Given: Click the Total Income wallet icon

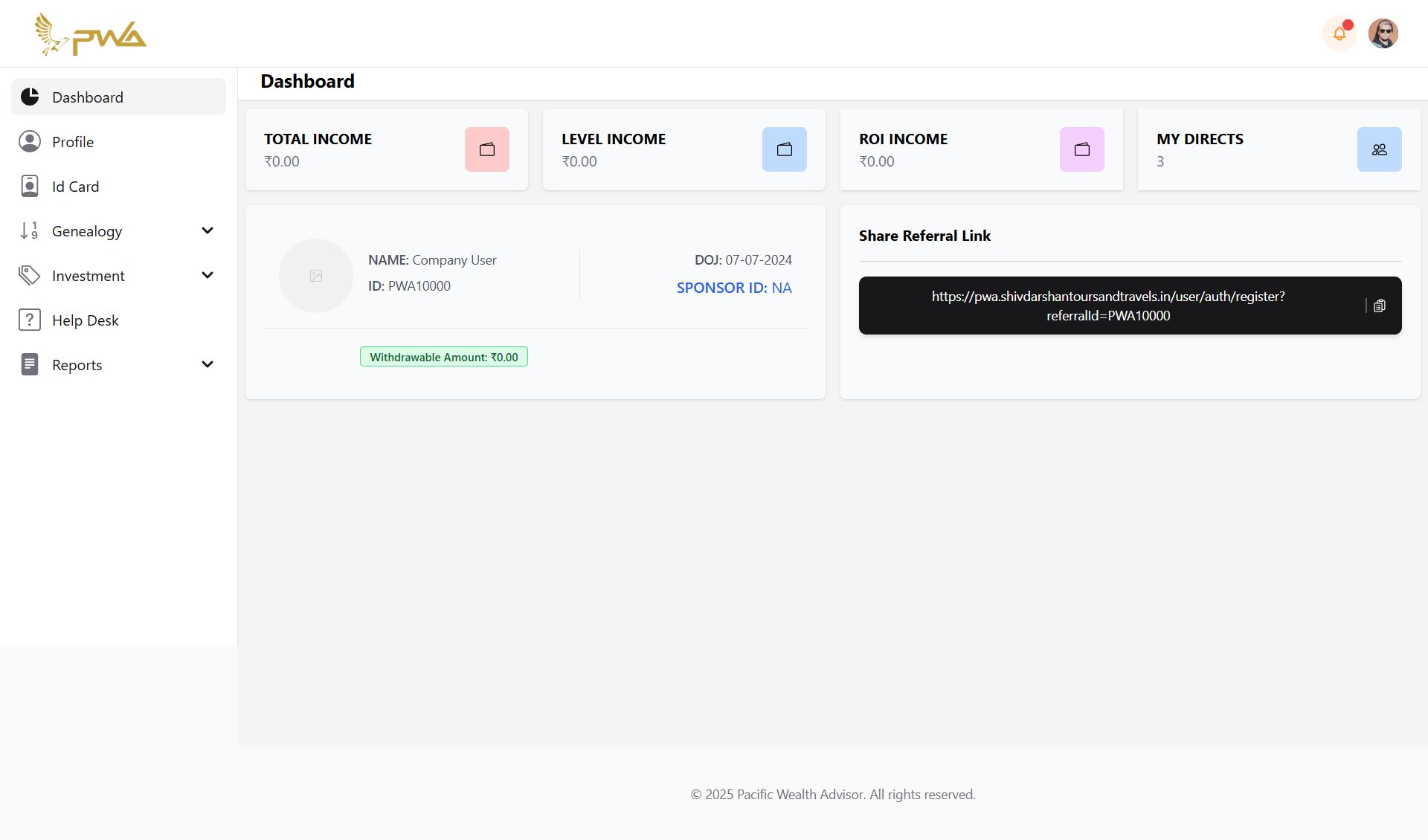Looking at the screenshot, I should [x=486, y=149].
